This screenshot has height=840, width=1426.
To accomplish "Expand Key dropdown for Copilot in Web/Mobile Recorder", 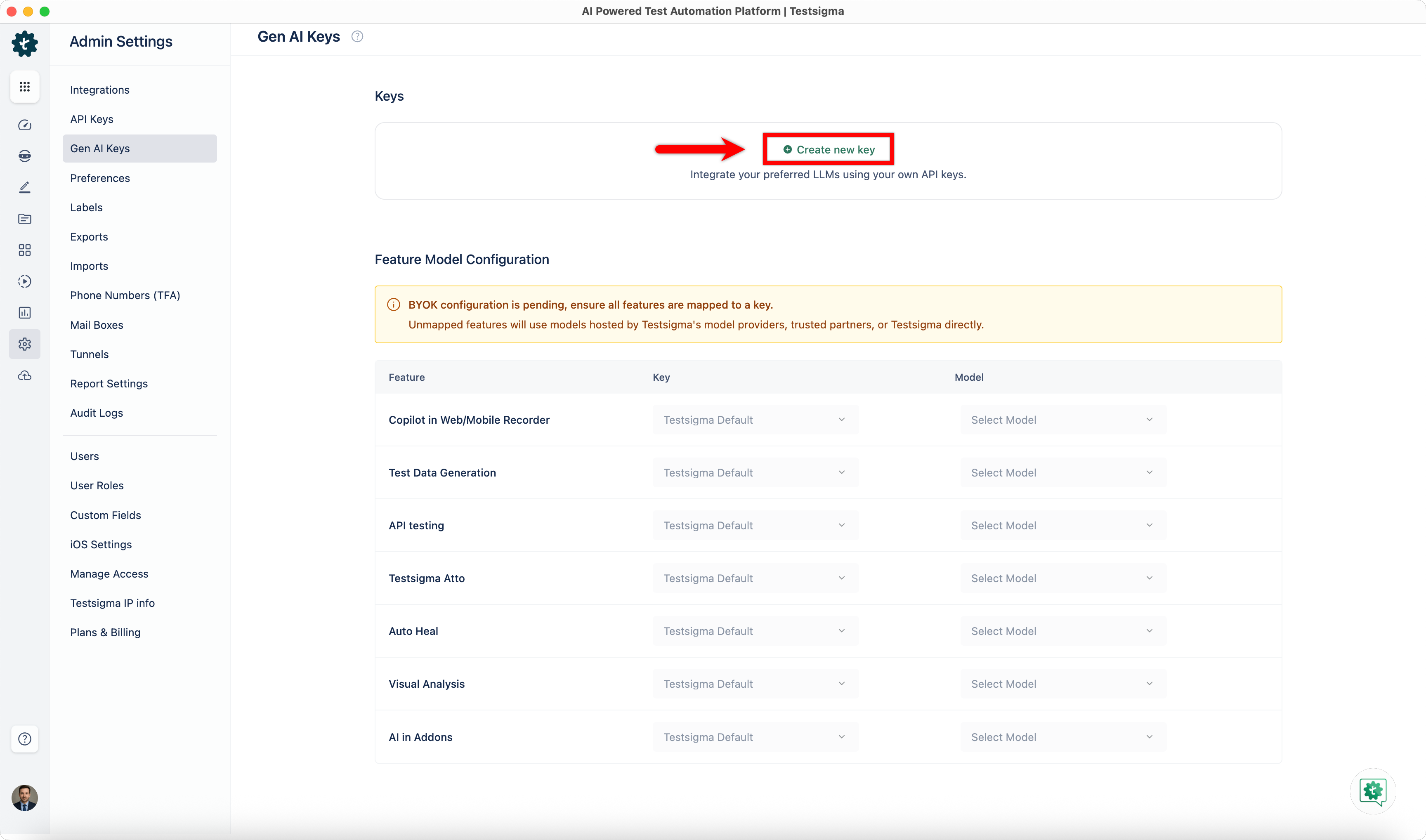I will [755, 420].
